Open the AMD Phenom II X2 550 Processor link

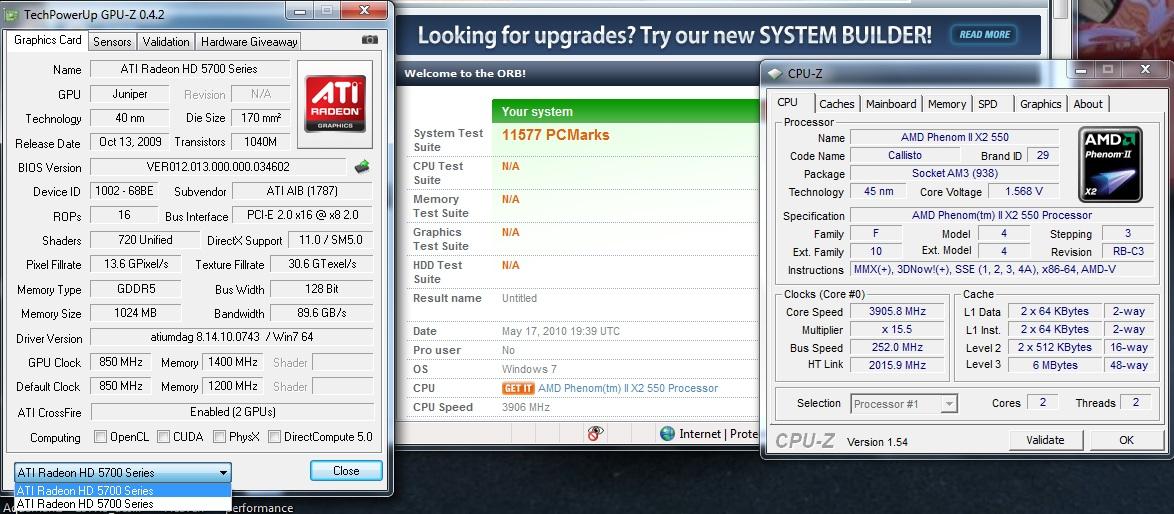[628, 388]
